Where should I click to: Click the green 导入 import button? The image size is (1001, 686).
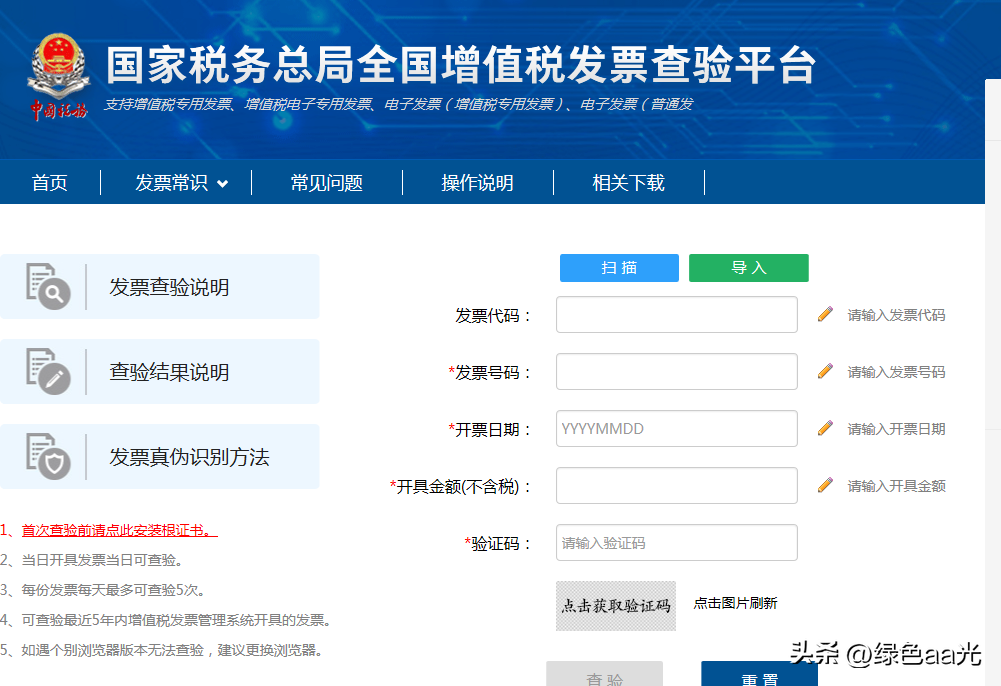[x=748, y=268]
